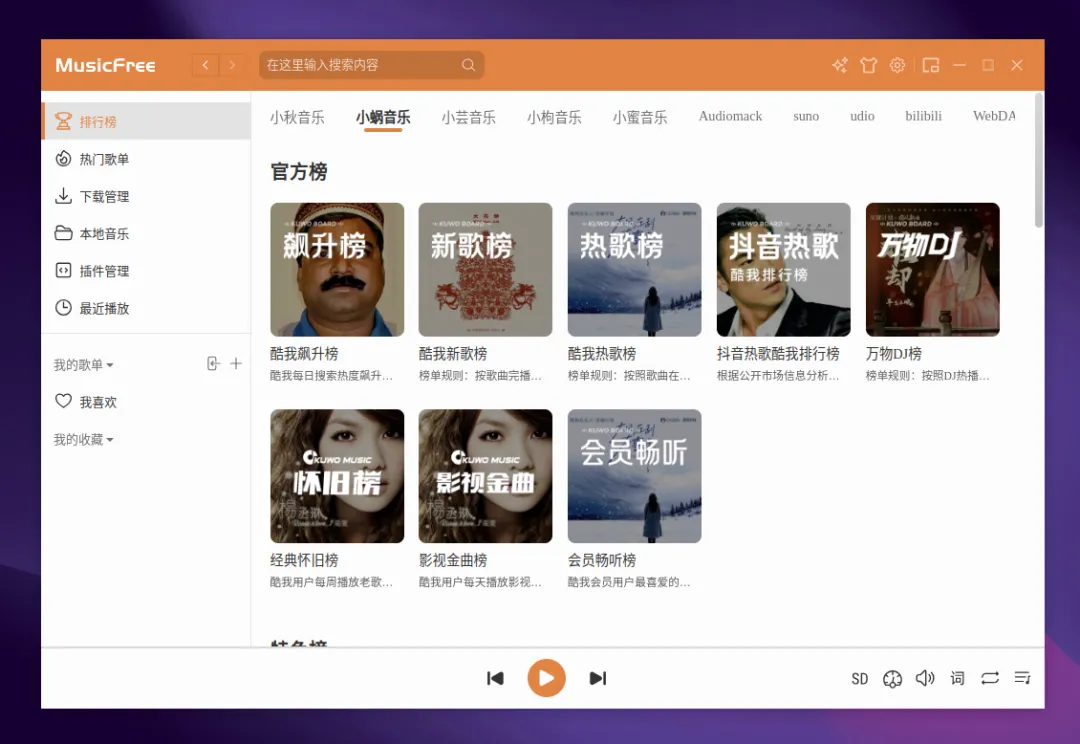Open the 万物DJ chart cover
This screenshot has width=1080, height=744.
click(x=933, y=269)
